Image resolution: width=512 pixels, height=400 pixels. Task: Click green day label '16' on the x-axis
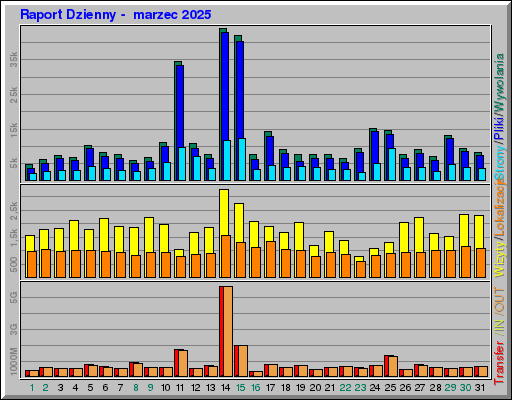[255, 388]
